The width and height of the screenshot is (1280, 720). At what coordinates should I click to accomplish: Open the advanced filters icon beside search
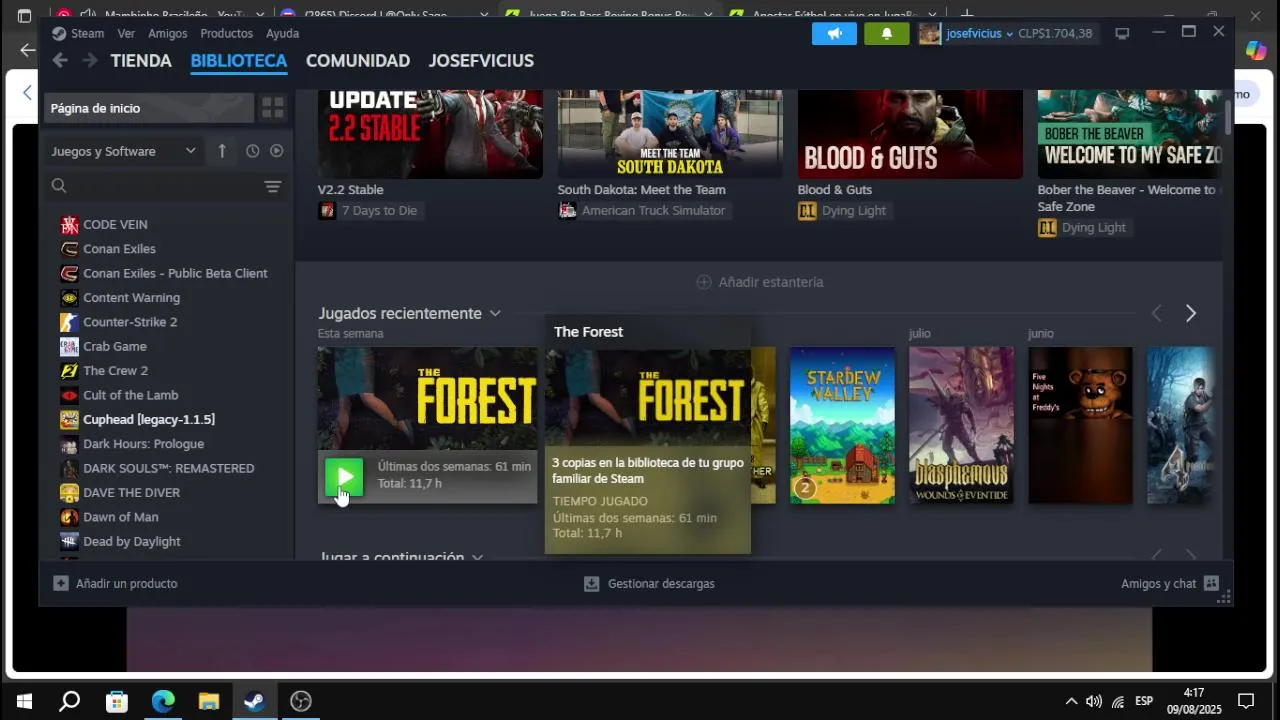tap(272, 187)
